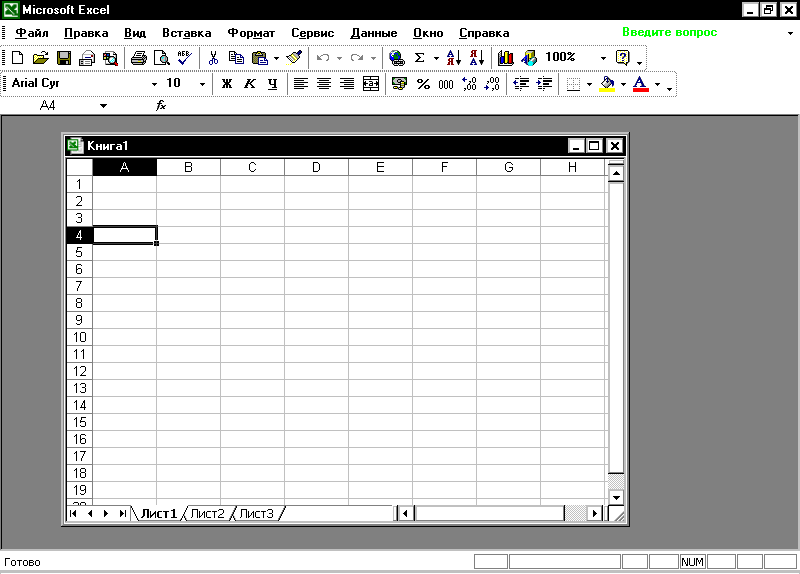Switch to the Лист2 sheet tab

click(207, 514)
